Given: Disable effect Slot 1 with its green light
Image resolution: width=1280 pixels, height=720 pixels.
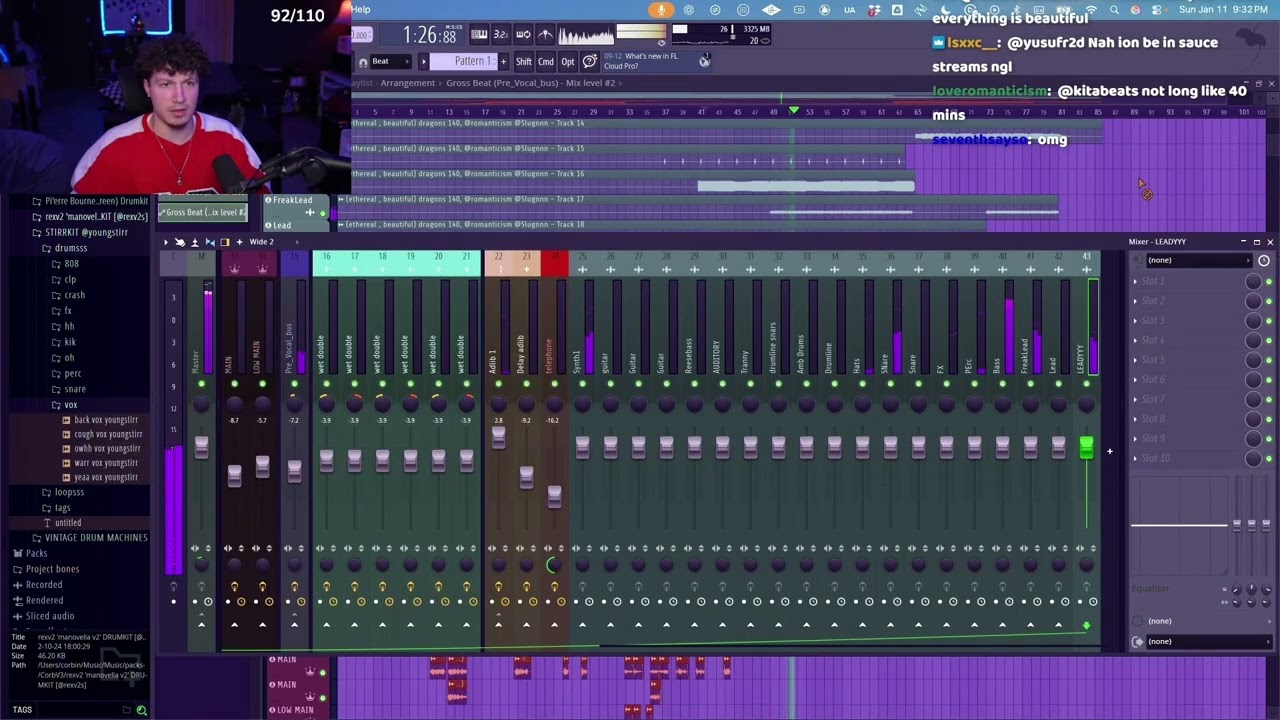Looking at the screenshot, I should tap(1269, 281).
